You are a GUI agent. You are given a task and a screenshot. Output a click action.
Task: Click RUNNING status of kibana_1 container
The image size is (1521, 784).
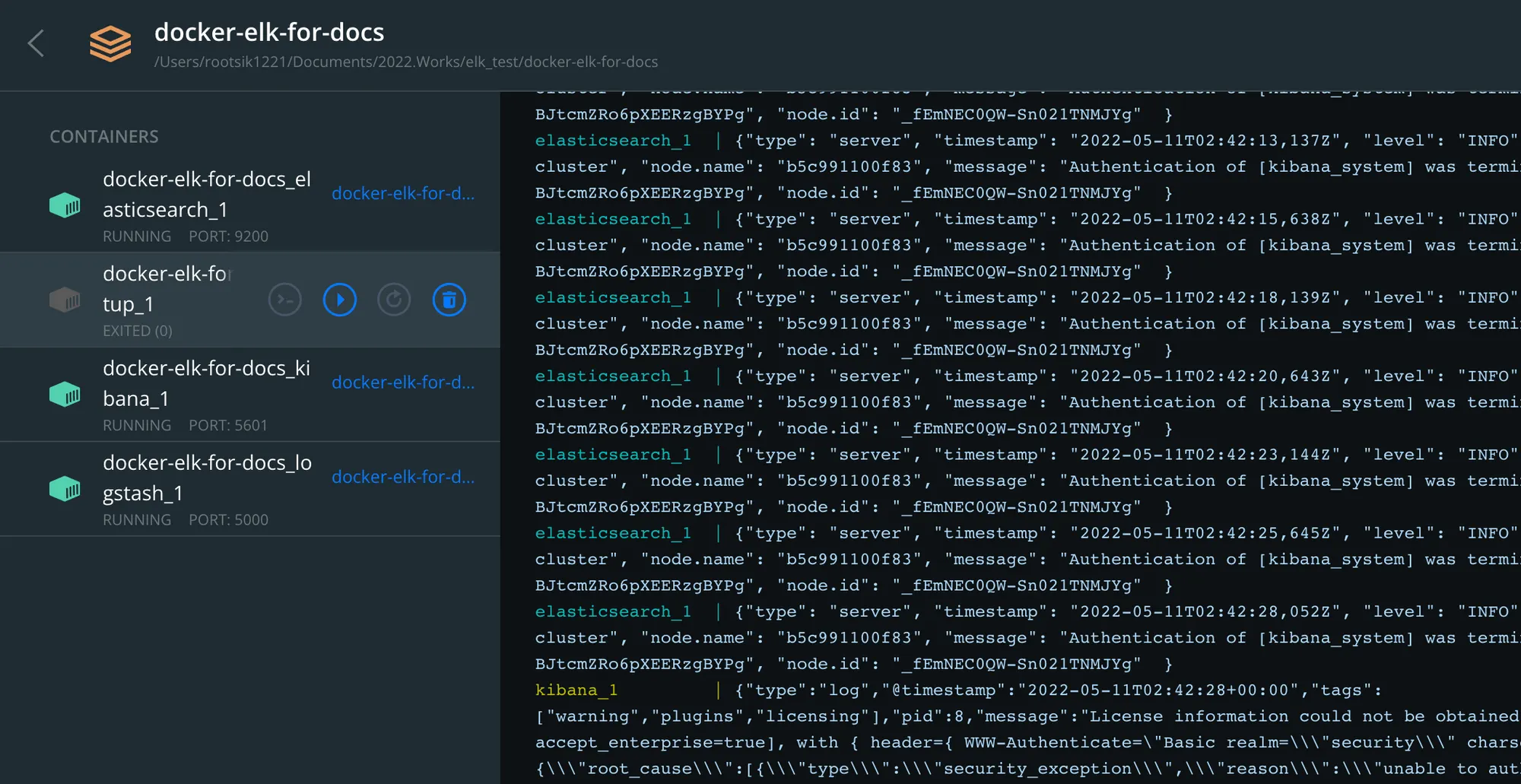click(x=137, y=425)
